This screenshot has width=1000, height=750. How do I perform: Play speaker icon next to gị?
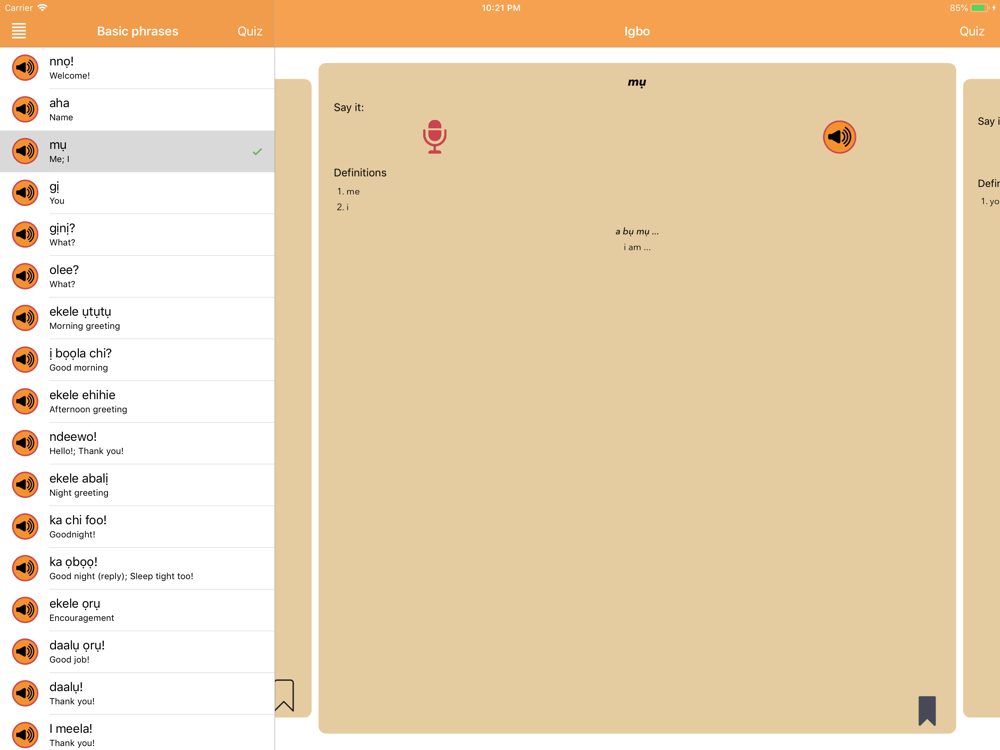pos(26,193)
